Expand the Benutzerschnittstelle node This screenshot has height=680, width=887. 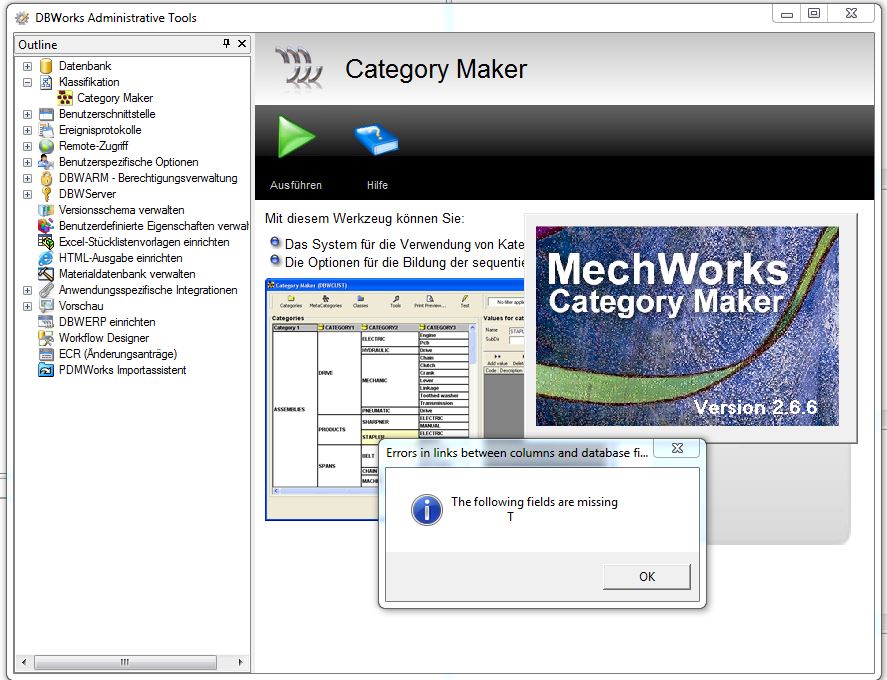27,114
